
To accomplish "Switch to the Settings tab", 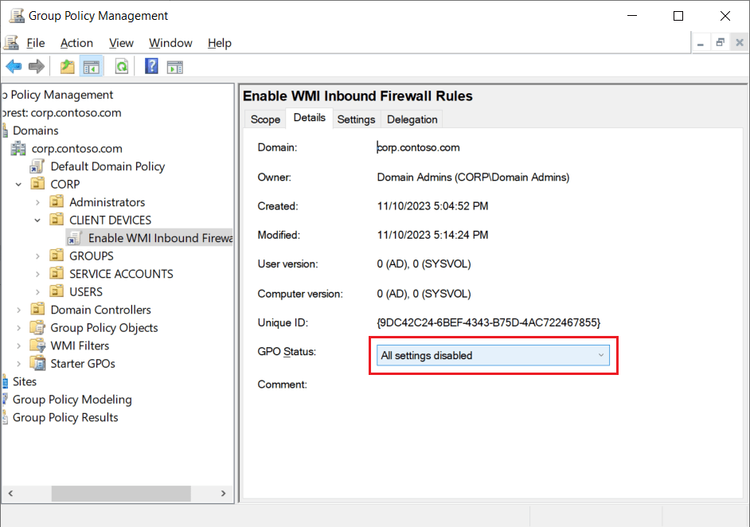I will pos(356,119).
